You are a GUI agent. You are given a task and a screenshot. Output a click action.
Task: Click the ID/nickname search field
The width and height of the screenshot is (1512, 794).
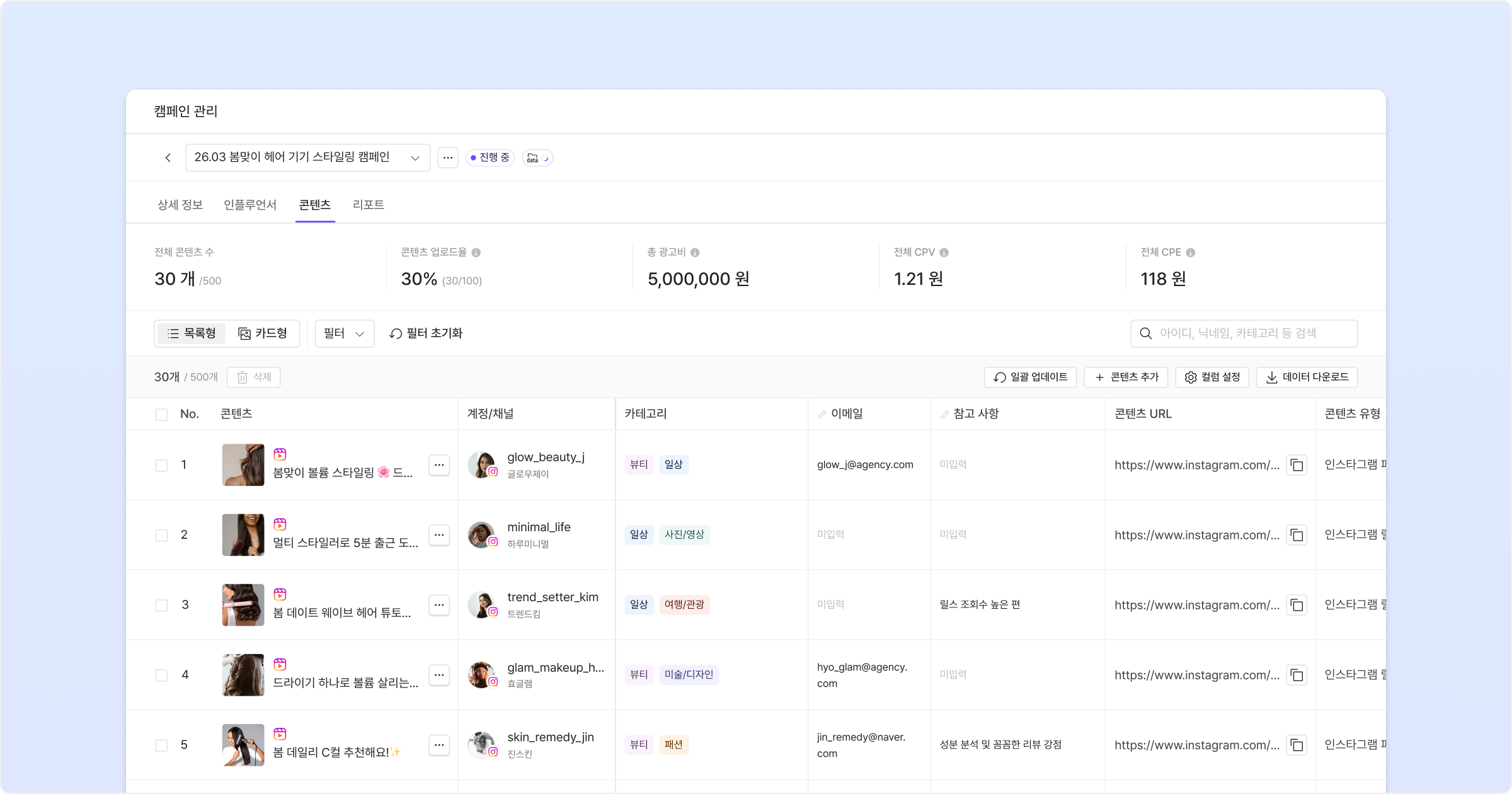coord(1244,333)
